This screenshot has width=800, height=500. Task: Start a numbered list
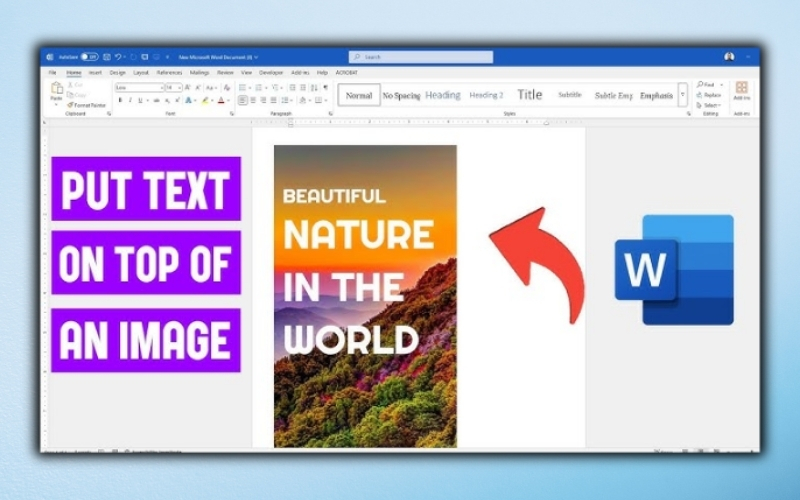click(259, 88)
